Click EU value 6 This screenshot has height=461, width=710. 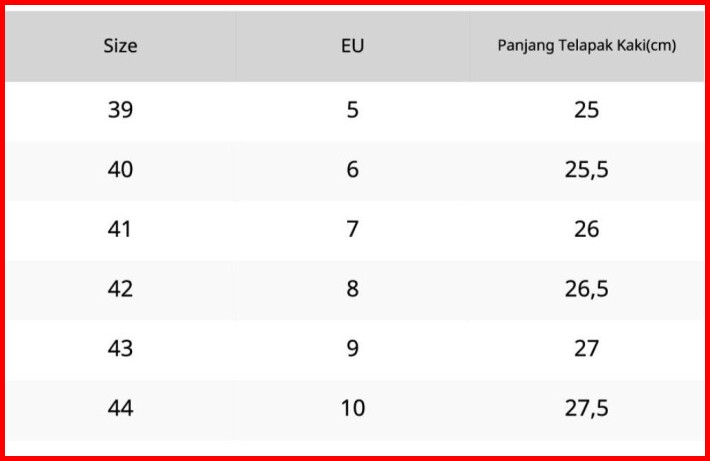353,170
